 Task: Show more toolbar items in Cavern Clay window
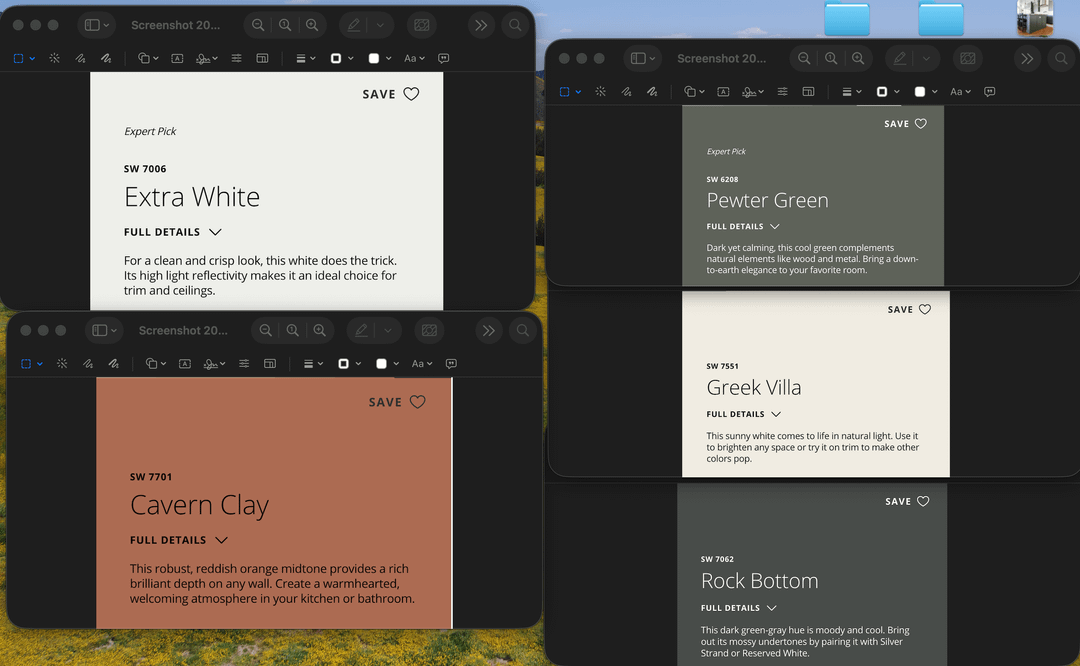488,330
